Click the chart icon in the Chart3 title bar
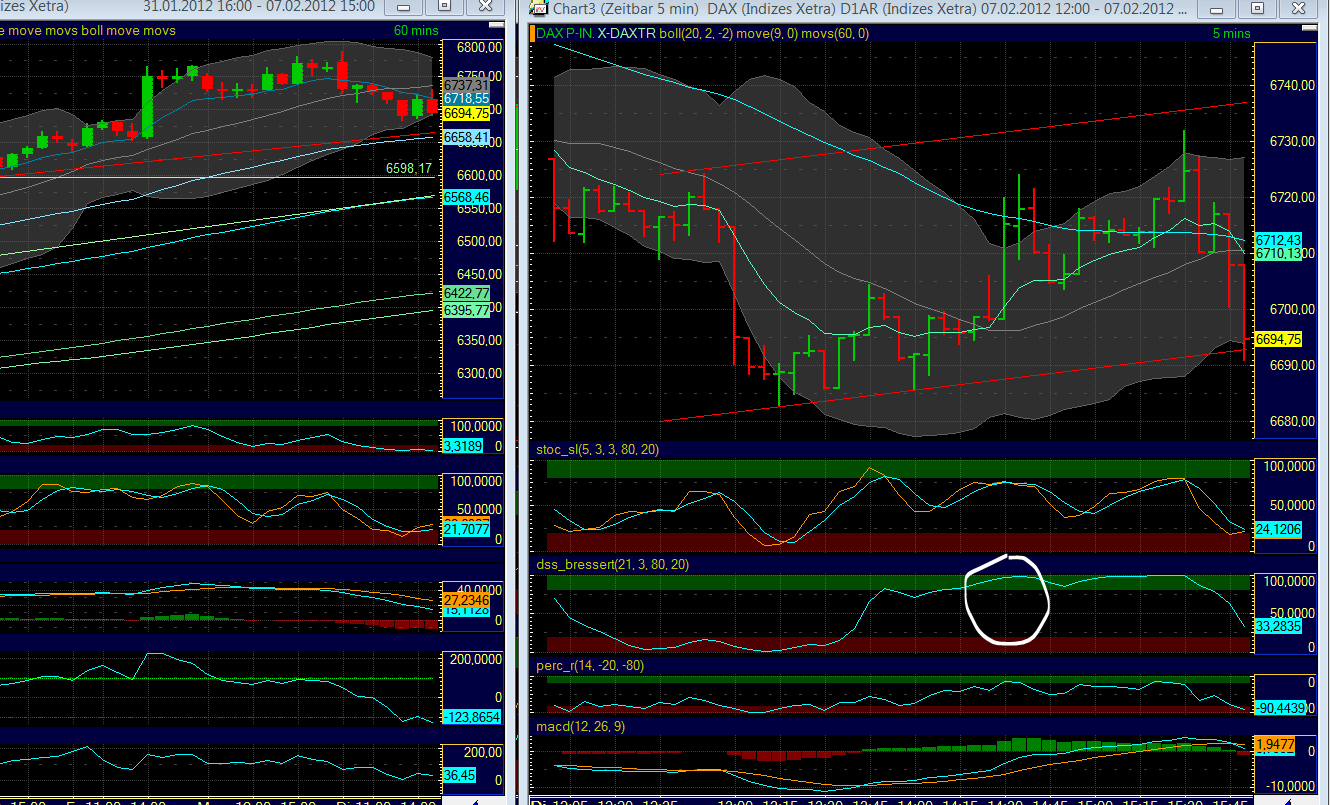 pos(540,8)
